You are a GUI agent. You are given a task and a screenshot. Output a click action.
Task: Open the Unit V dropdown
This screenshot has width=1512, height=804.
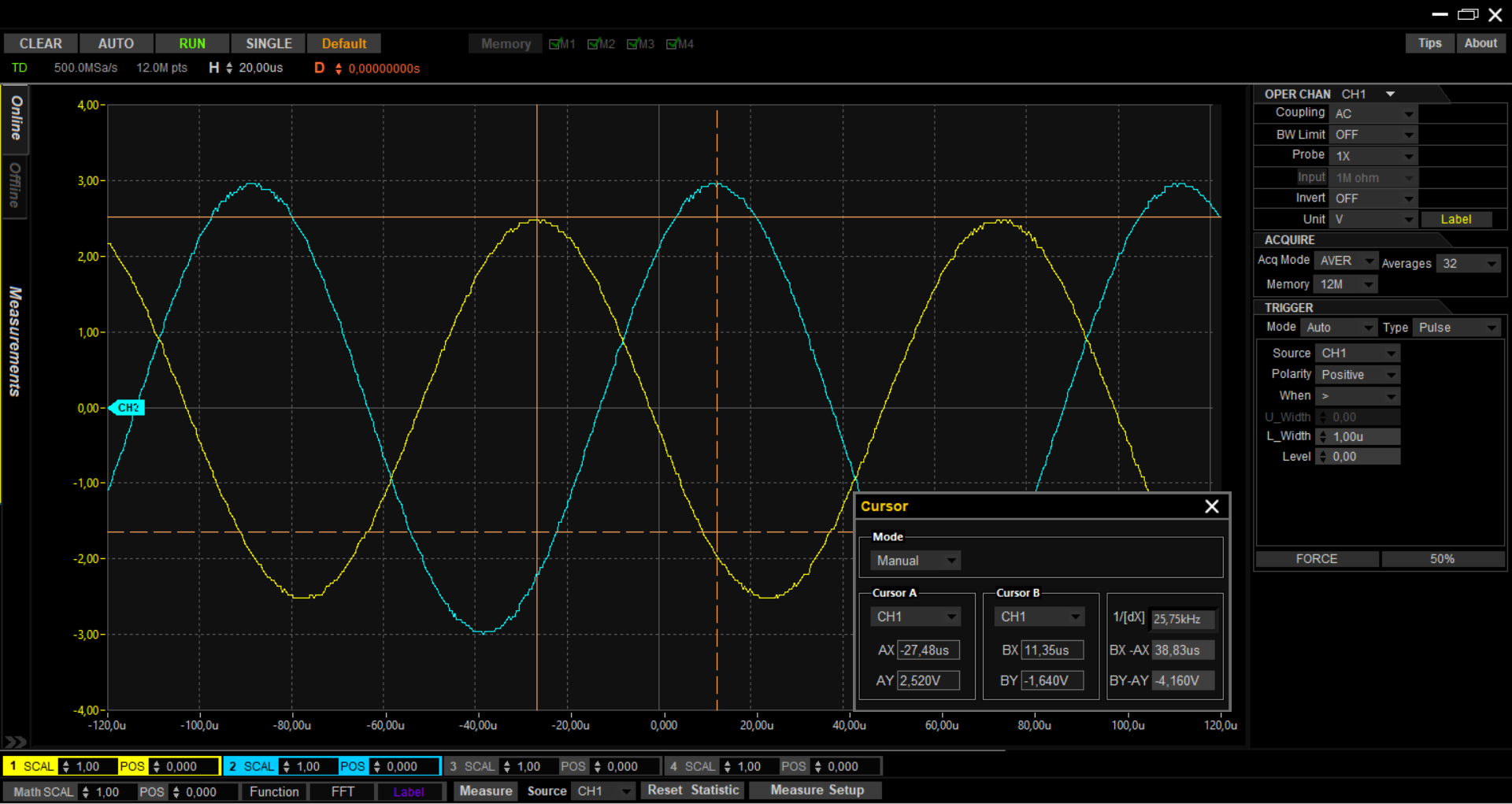click(1373, 220)
